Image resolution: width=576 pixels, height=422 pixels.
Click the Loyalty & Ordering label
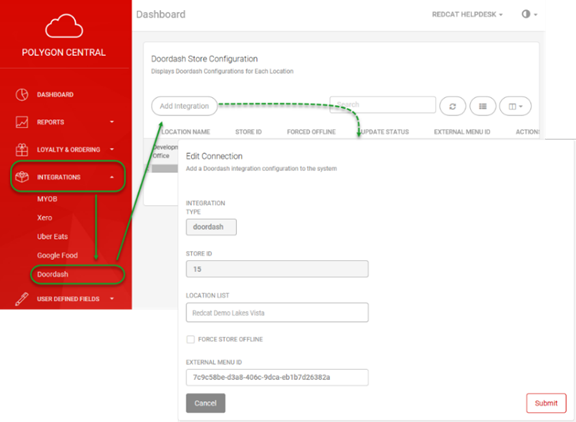click(68, 150)
